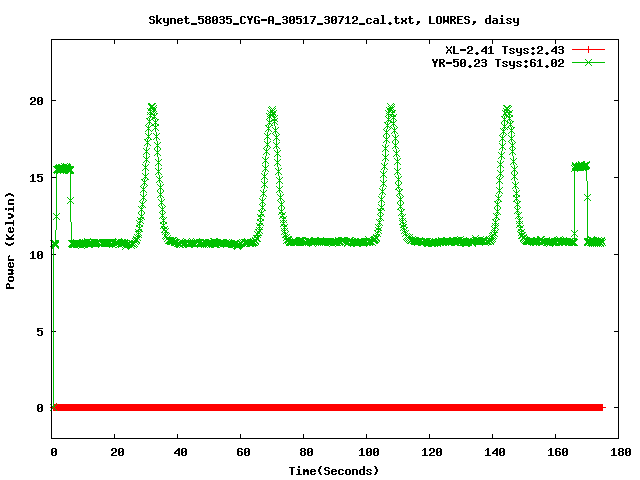Select the XL-2.41 Tsys:2.43 legend entry
Screen dimensions: 640x480
point(504,50)
